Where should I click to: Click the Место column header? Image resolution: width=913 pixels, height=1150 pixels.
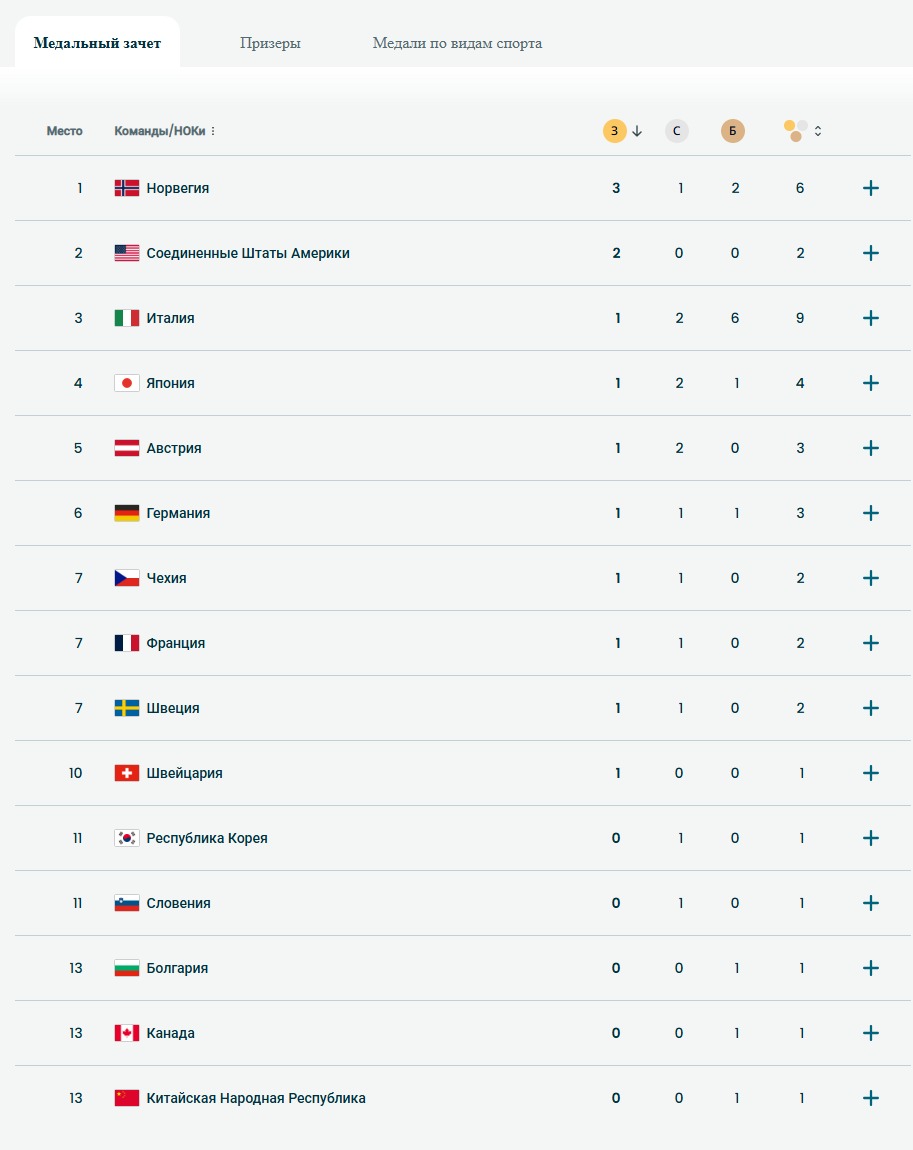pos(65,131)
